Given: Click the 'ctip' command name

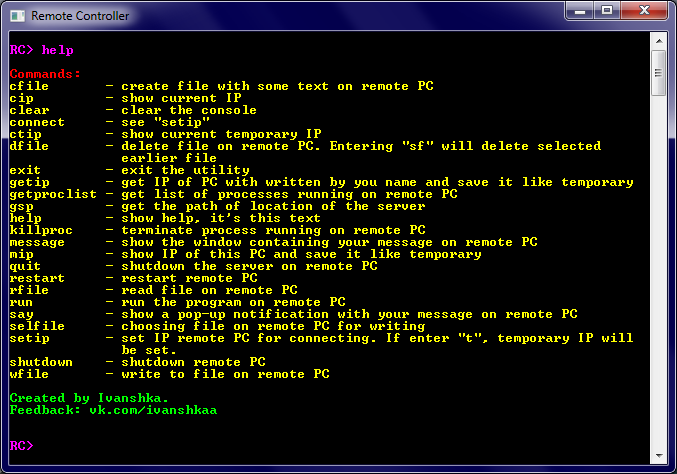Looking at the screenshot, I should (x=25, y=134).
